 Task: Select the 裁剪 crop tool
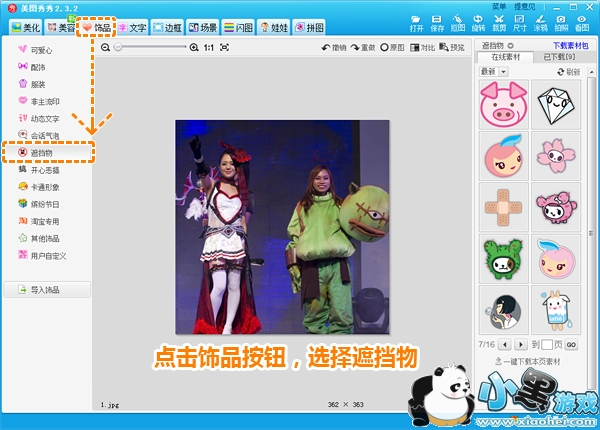[x=499, y=24]
